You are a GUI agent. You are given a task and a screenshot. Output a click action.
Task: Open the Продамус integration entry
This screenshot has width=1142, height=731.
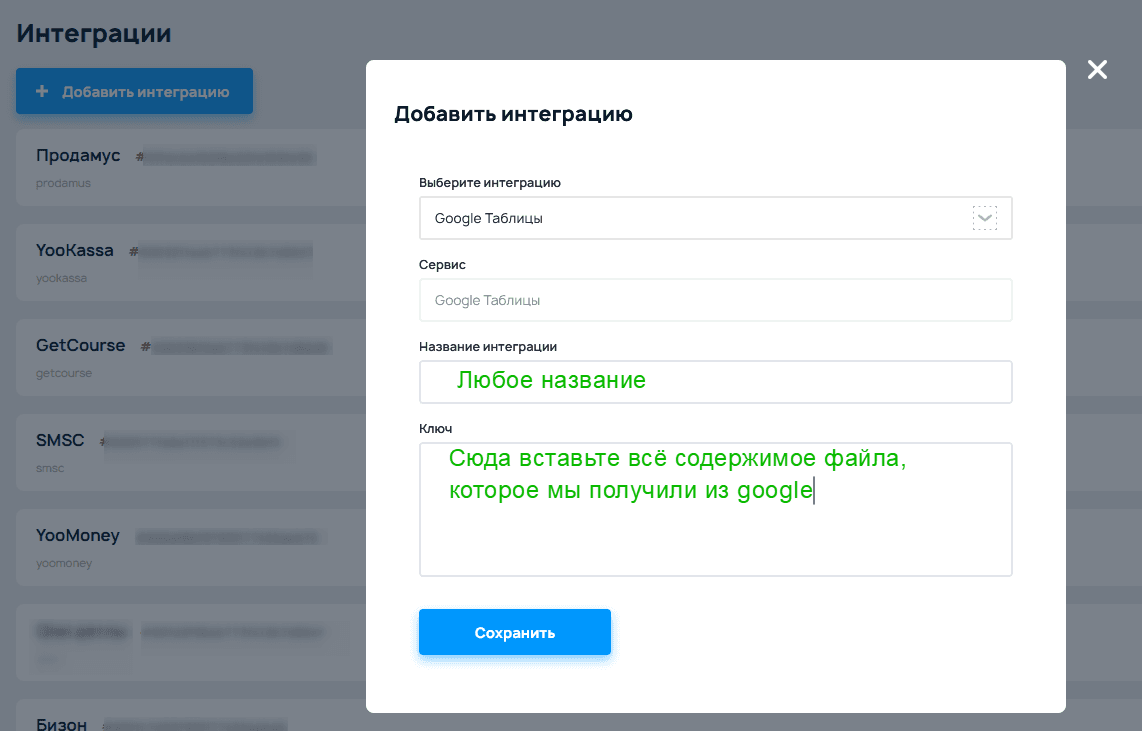pos(78,156)
